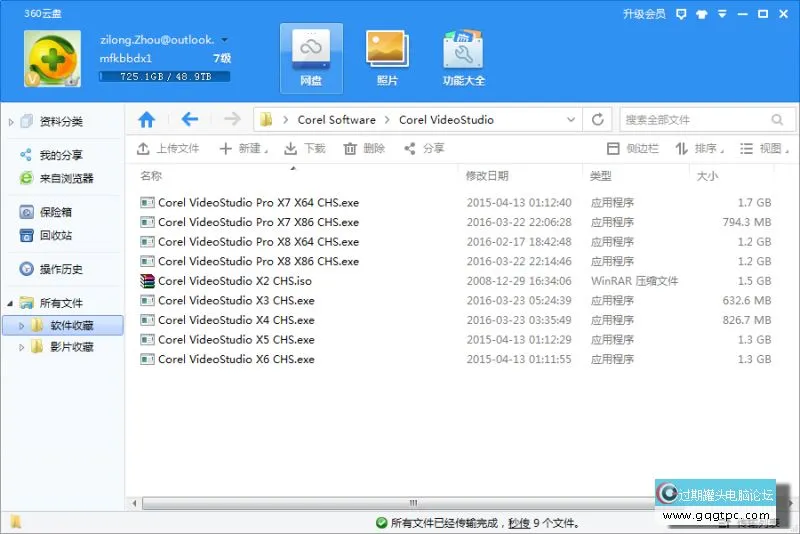Click the folder icon in address bar
The image size is (800, 534).
coord(266,120)
